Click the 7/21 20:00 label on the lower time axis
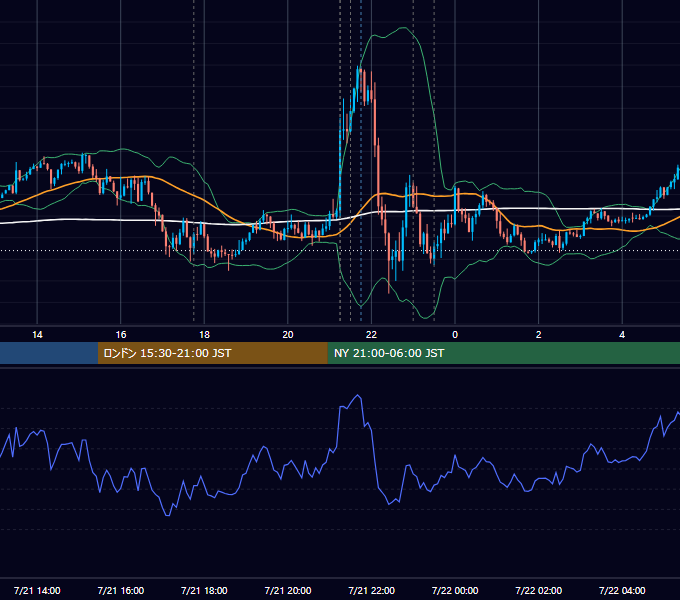The width and height of the screenshot is (680, 600). 288,590
